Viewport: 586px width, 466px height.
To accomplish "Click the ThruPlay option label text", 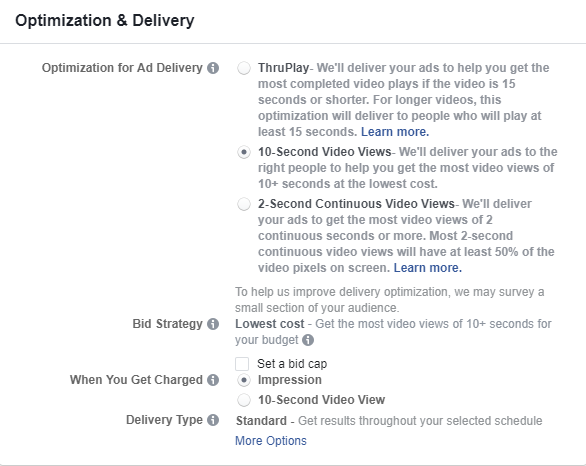I will pyautogui.click(x=283, y=68).
